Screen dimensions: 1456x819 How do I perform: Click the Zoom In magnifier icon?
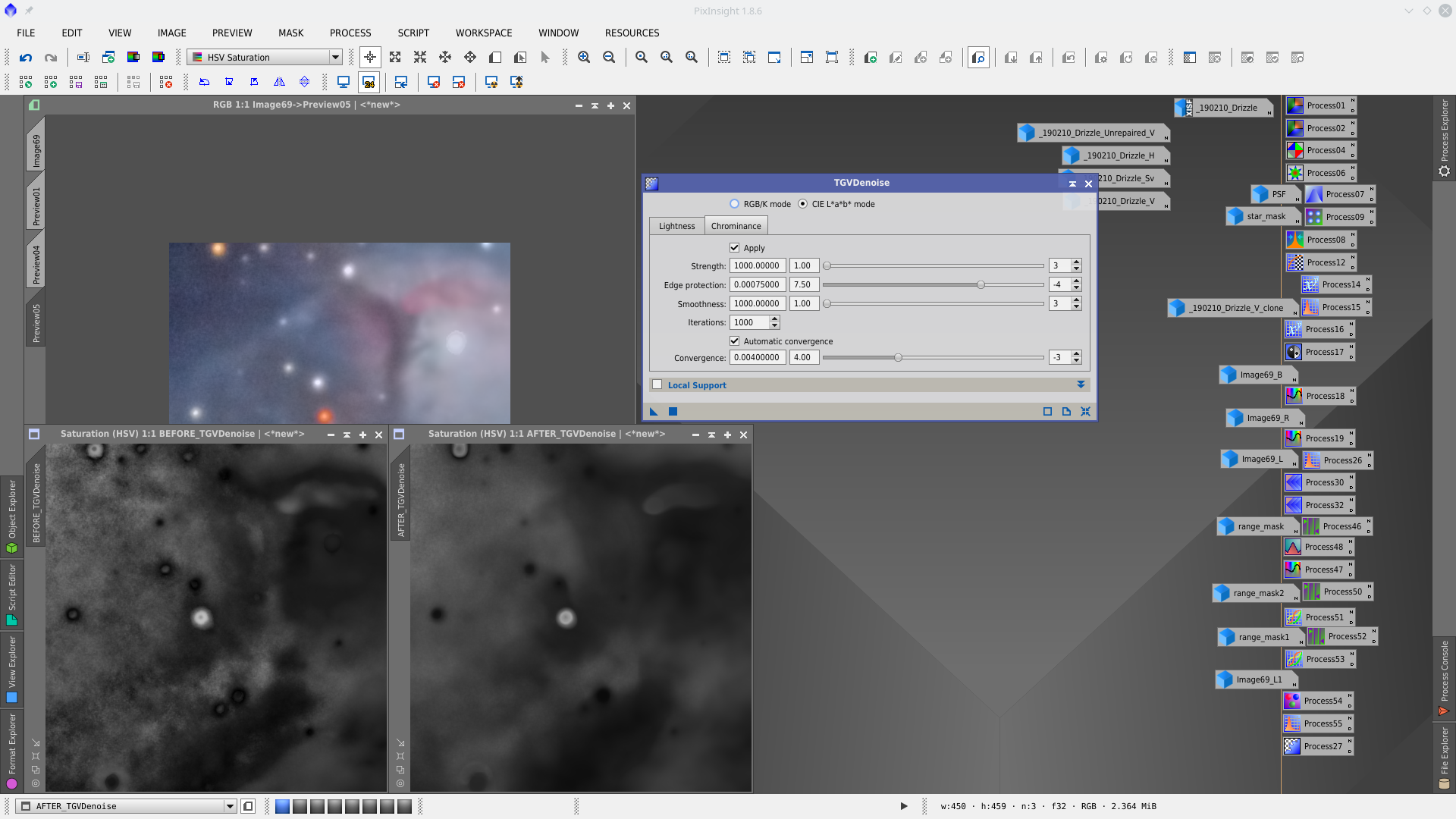tap(584, 58)
